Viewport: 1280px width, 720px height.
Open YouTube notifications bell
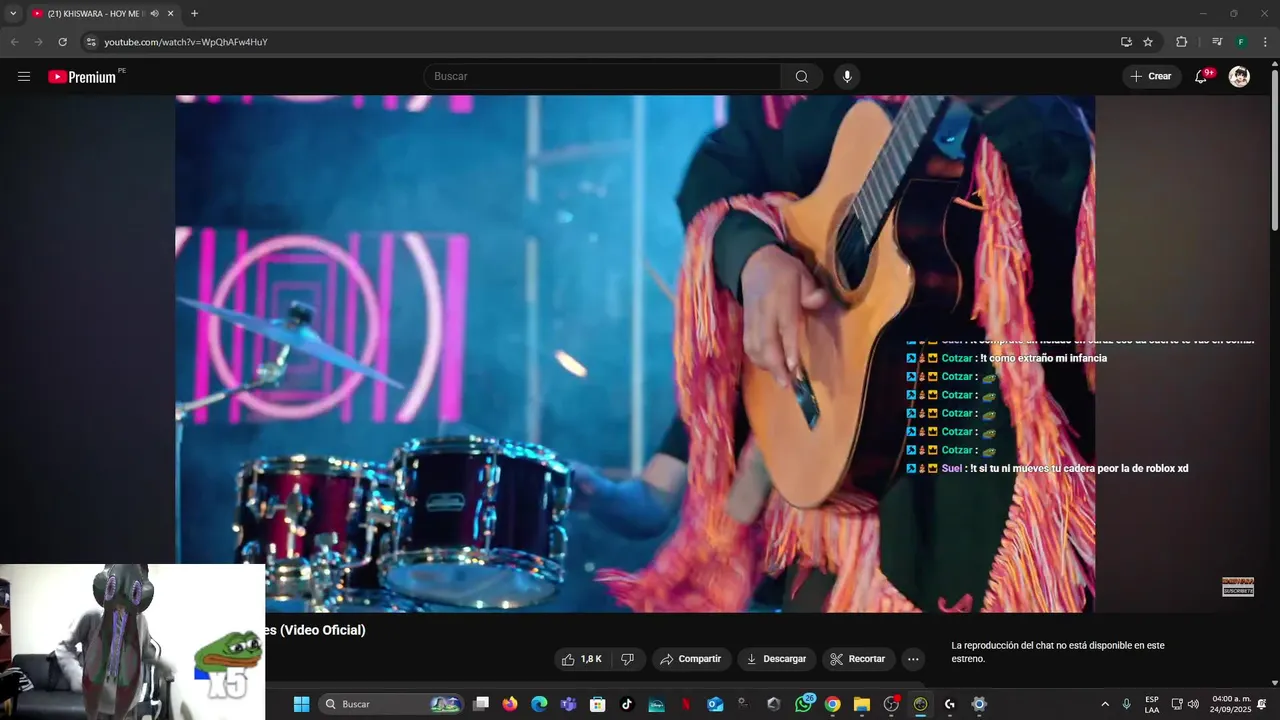pyautogui.click(x=1202, y=77)
